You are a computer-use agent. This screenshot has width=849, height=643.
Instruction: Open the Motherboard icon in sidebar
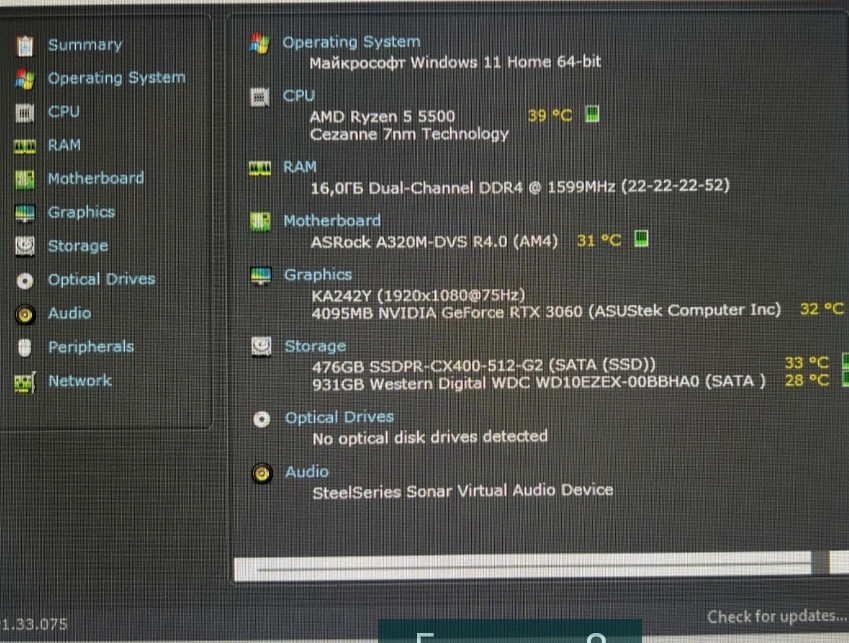tap(26, 179)
